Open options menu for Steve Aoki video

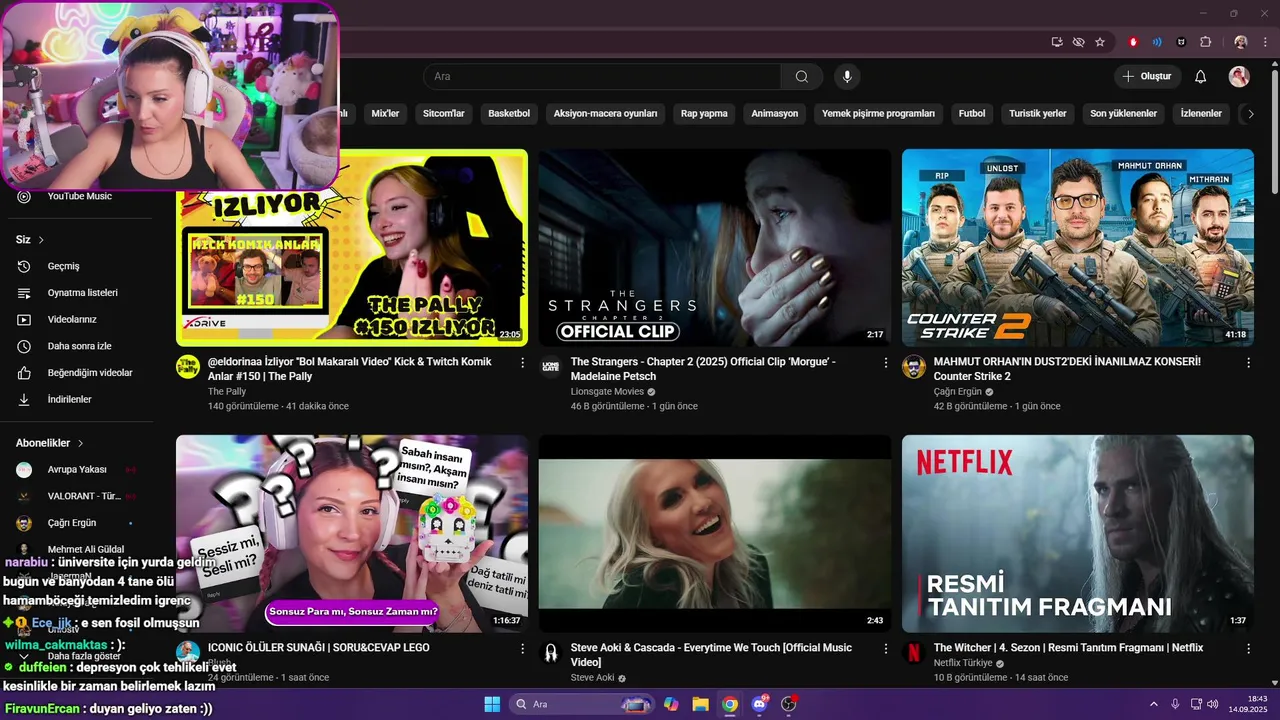tap(885, 649)
